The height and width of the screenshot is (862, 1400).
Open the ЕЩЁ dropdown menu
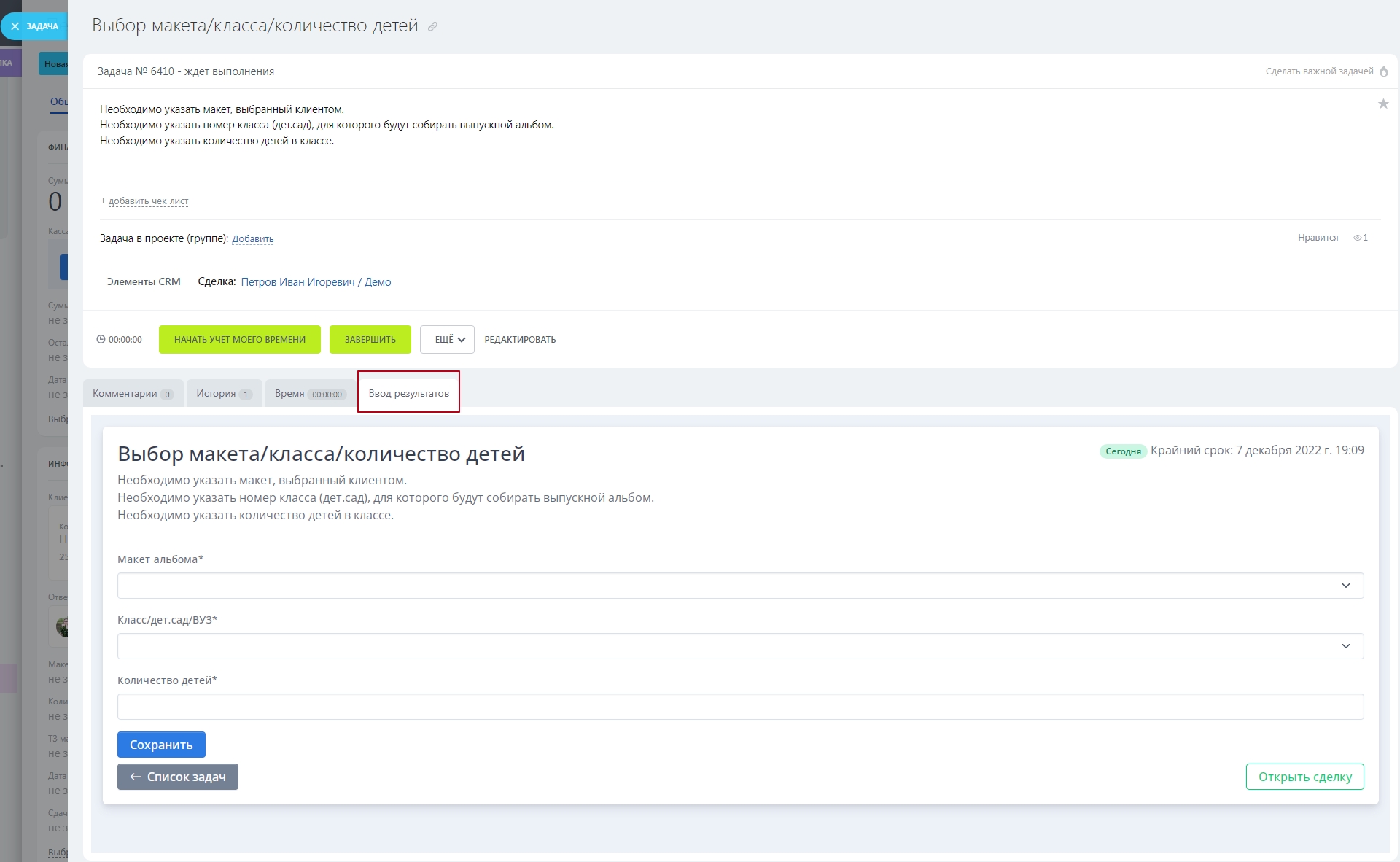click(x=447, y=340)
